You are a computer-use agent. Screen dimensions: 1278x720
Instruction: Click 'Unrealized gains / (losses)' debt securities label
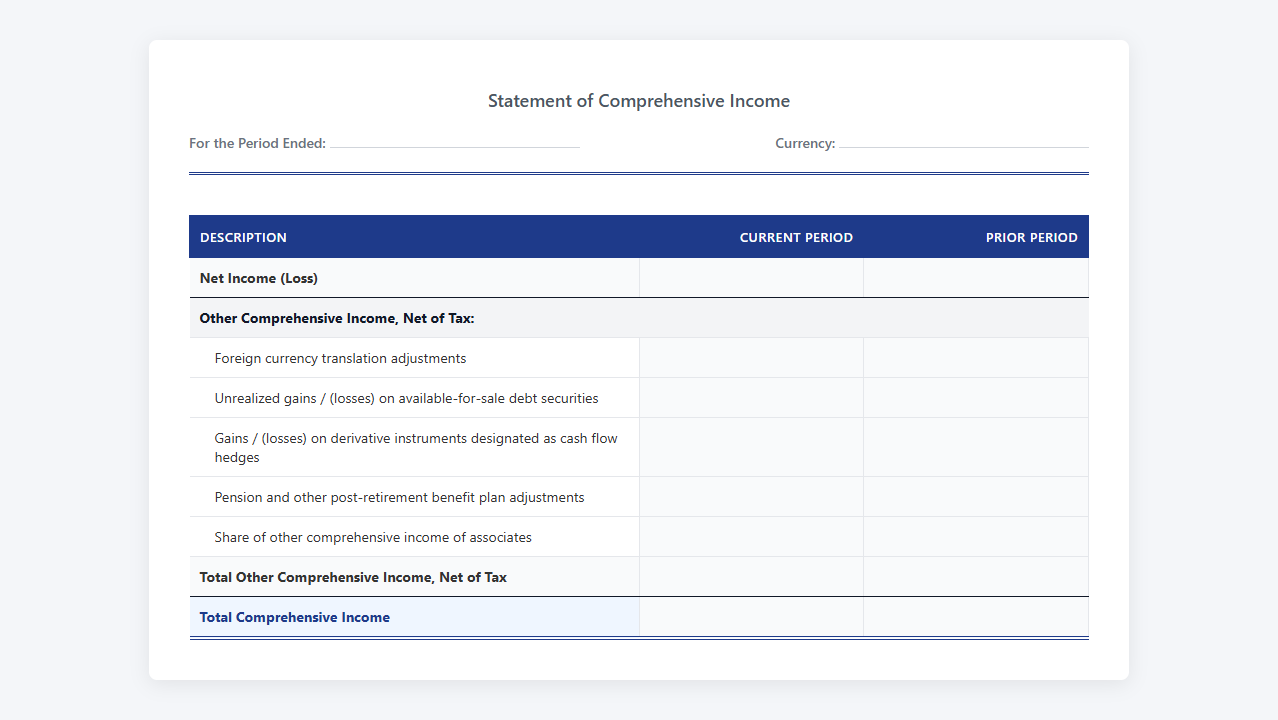pos(406,398)
